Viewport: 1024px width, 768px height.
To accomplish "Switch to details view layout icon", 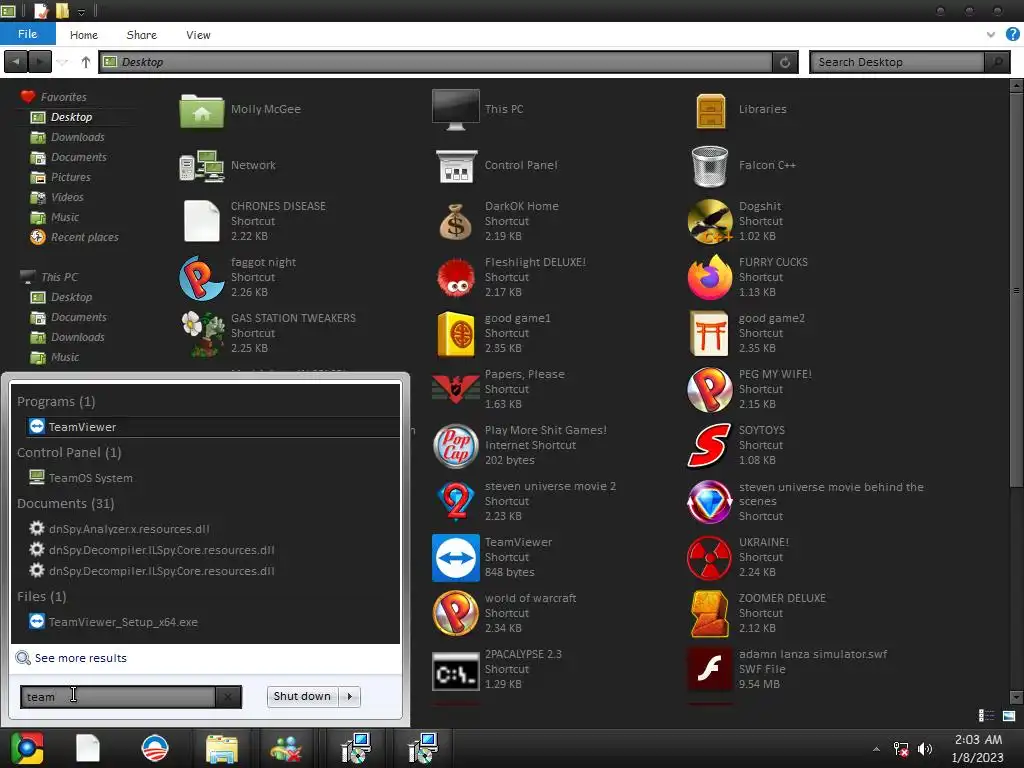I will (x=985, y=716).
